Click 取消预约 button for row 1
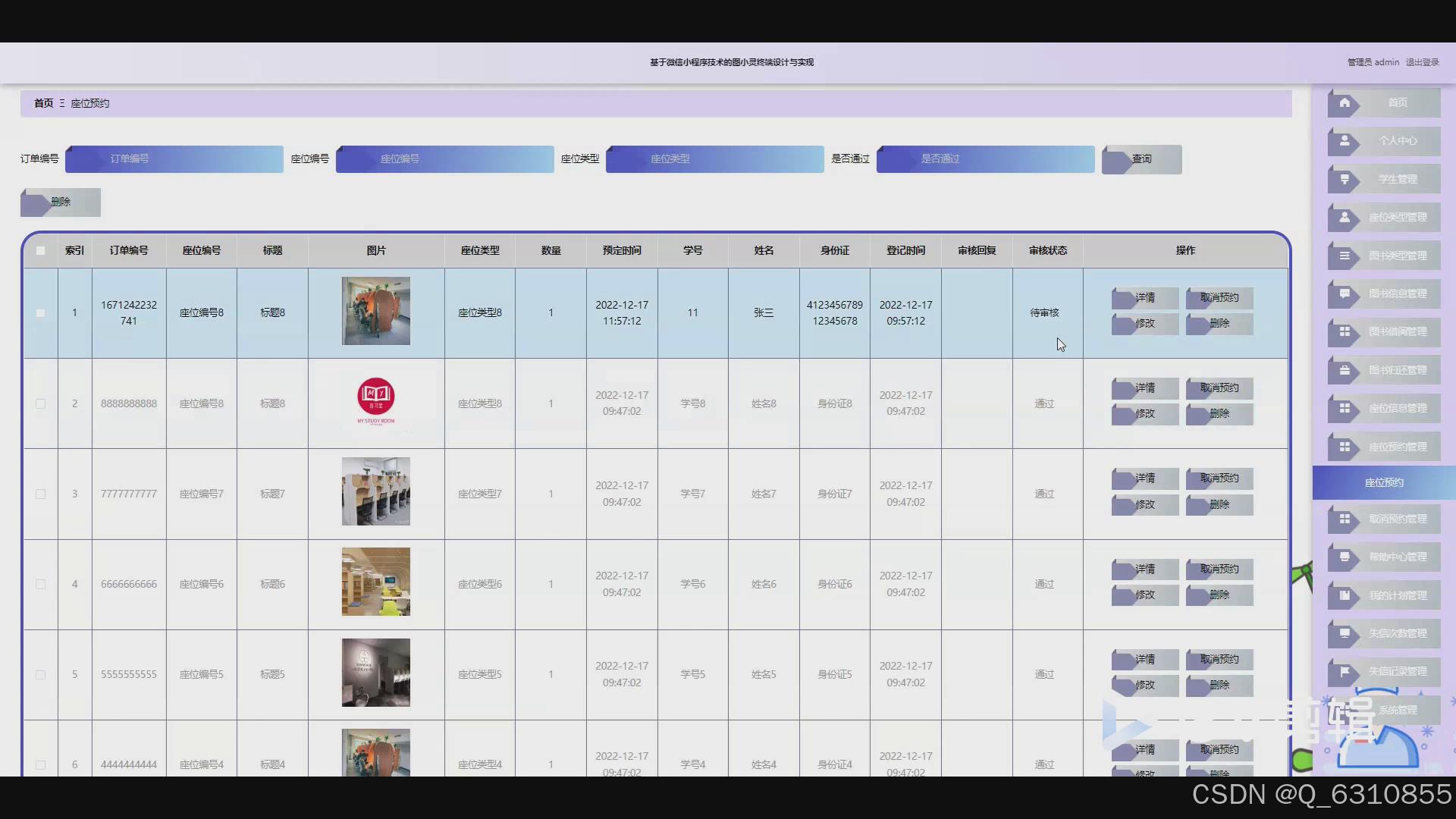 point(1219,298)
